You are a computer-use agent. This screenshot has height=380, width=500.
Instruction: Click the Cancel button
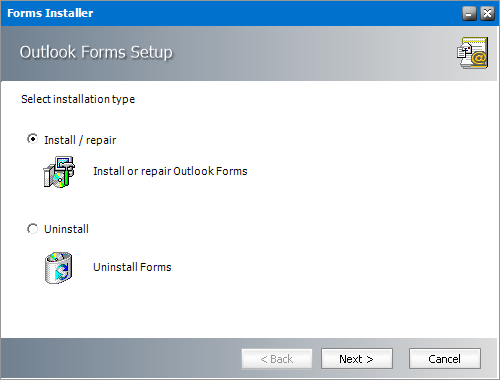[x=445, y=359]
